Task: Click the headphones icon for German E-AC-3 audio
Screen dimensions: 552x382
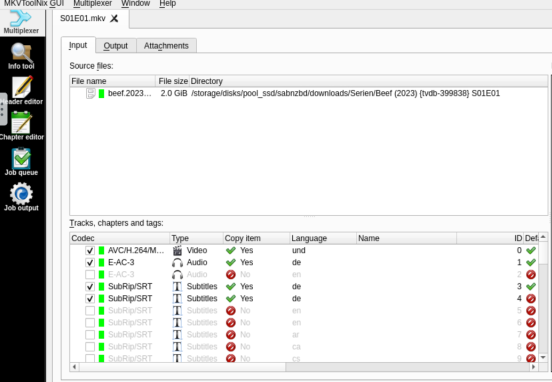Action: (177, 262)
